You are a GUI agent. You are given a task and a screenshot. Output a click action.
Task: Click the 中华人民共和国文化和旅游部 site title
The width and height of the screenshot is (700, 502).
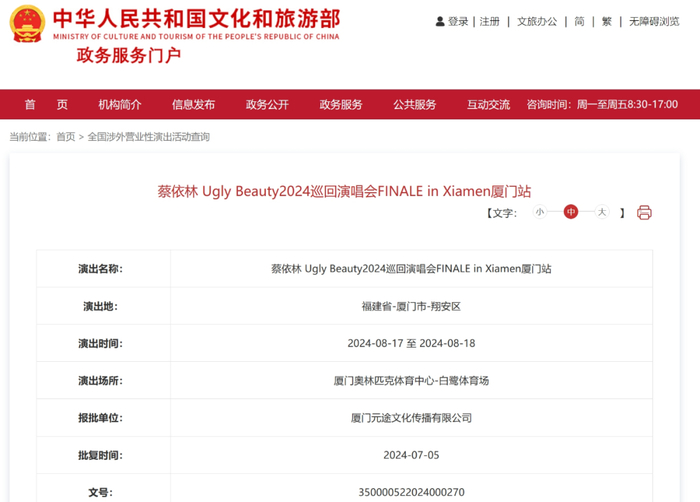coord(196,19)
